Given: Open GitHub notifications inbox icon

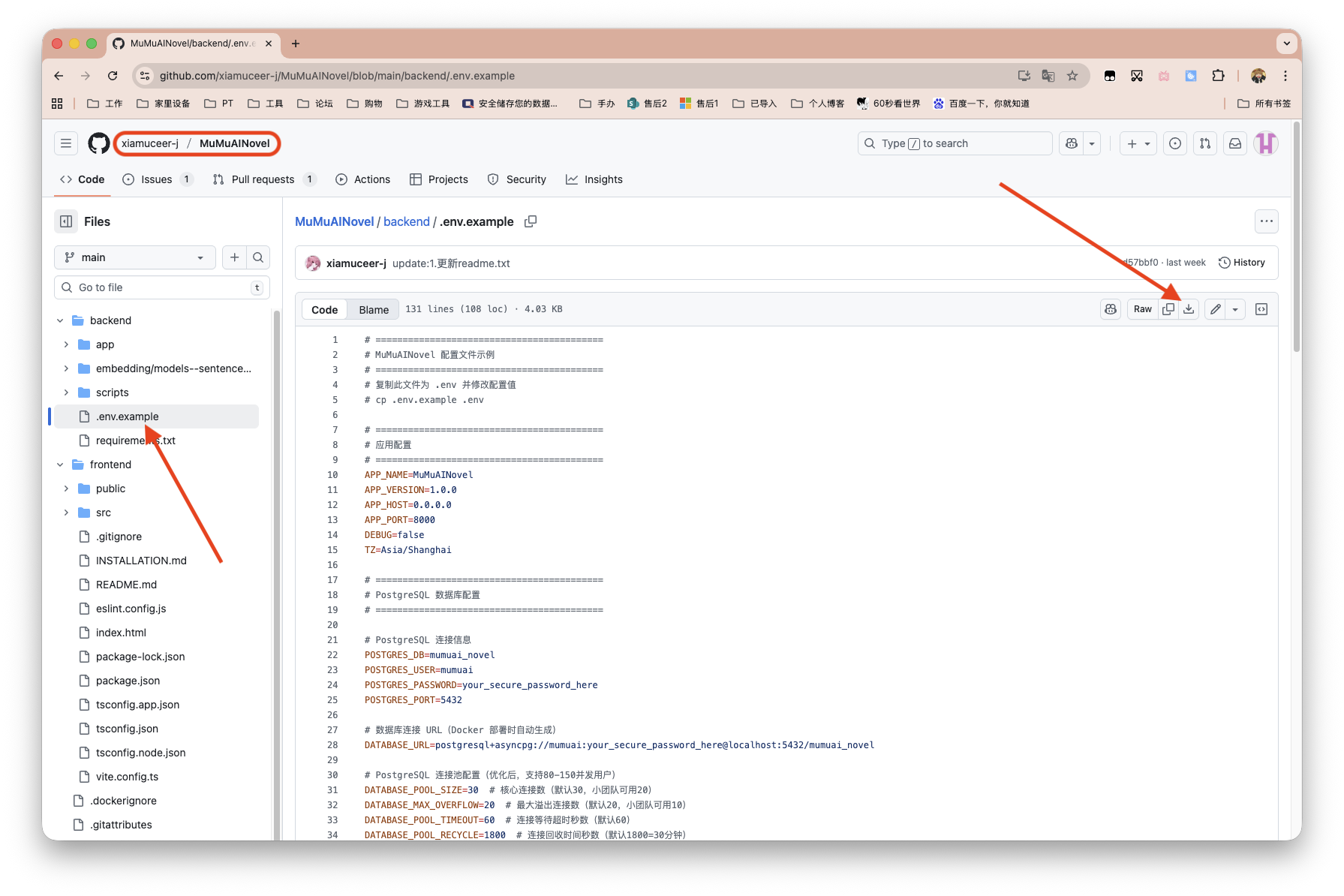Looking at the screenshot, I should [1235, 143].
